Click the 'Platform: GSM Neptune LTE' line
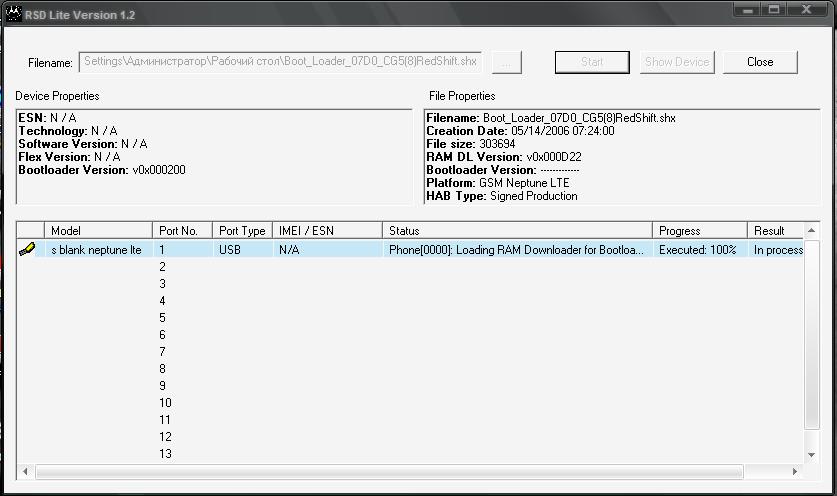The width and height of the screenshot is (837, 496). tap(498, 183)
